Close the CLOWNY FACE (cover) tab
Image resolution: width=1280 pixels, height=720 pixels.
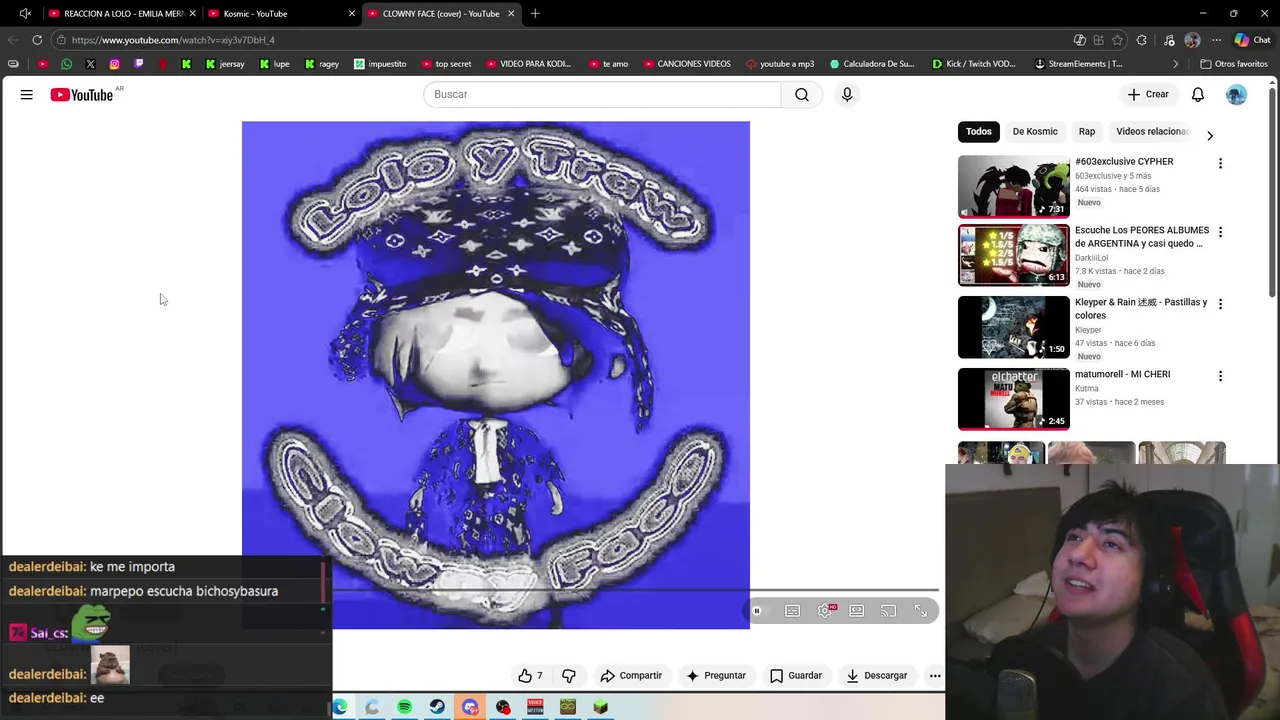coord(511,14)
